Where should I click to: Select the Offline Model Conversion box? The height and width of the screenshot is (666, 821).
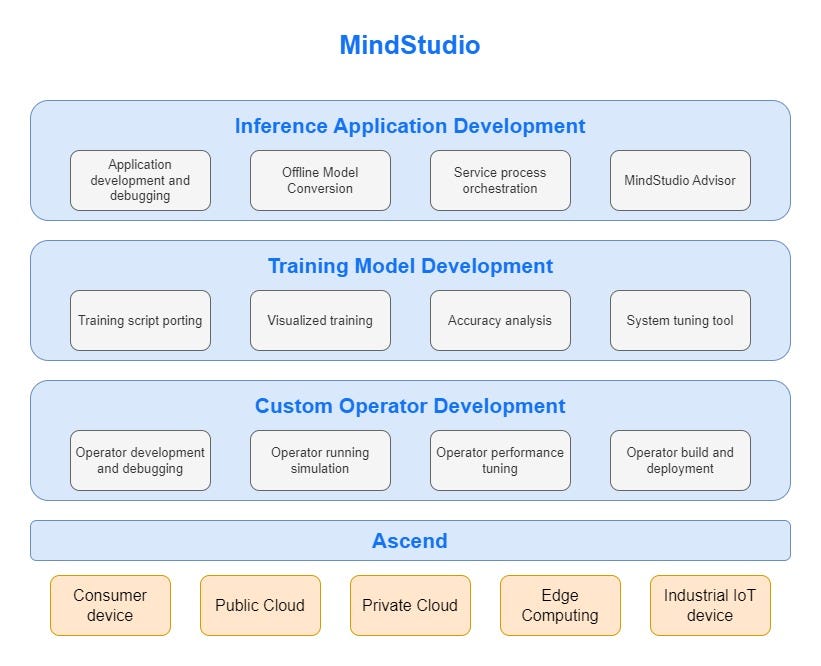pyautogui.click(x=320, y=181)
